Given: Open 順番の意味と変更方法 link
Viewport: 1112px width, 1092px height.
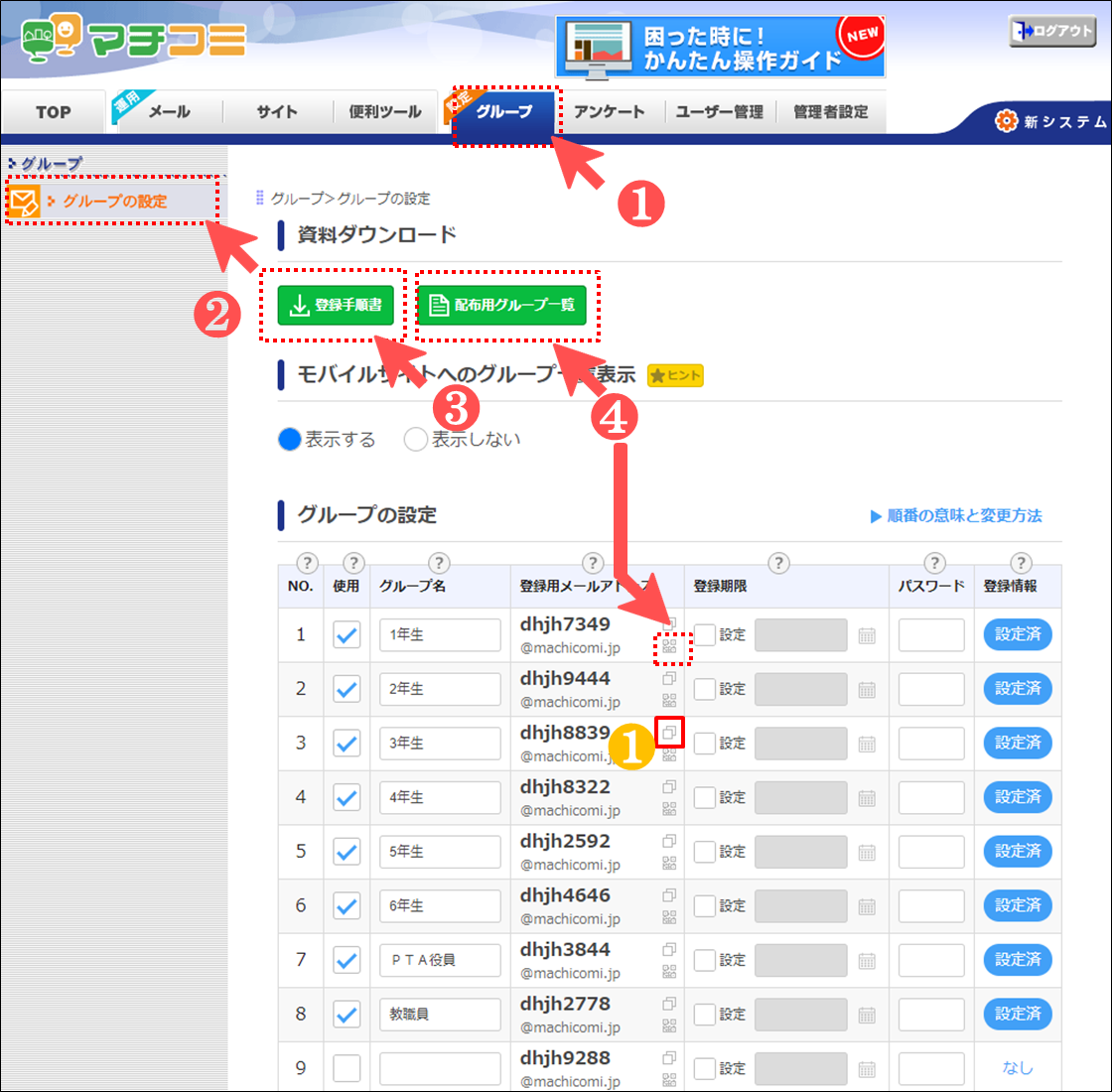Looking at the screenshot, I should (956, 515).
